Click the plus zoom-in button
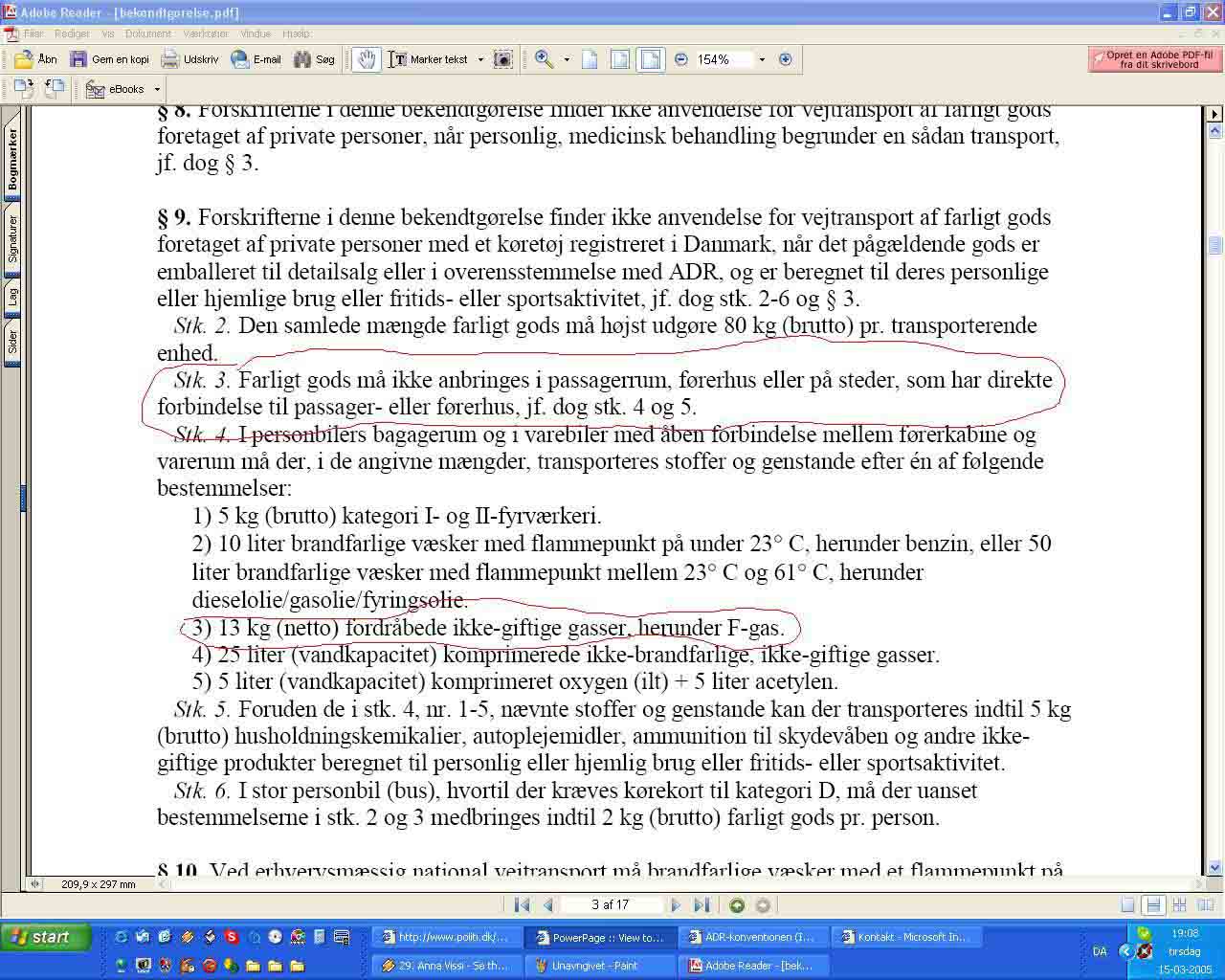1225x980 pixels. point(786,59)
